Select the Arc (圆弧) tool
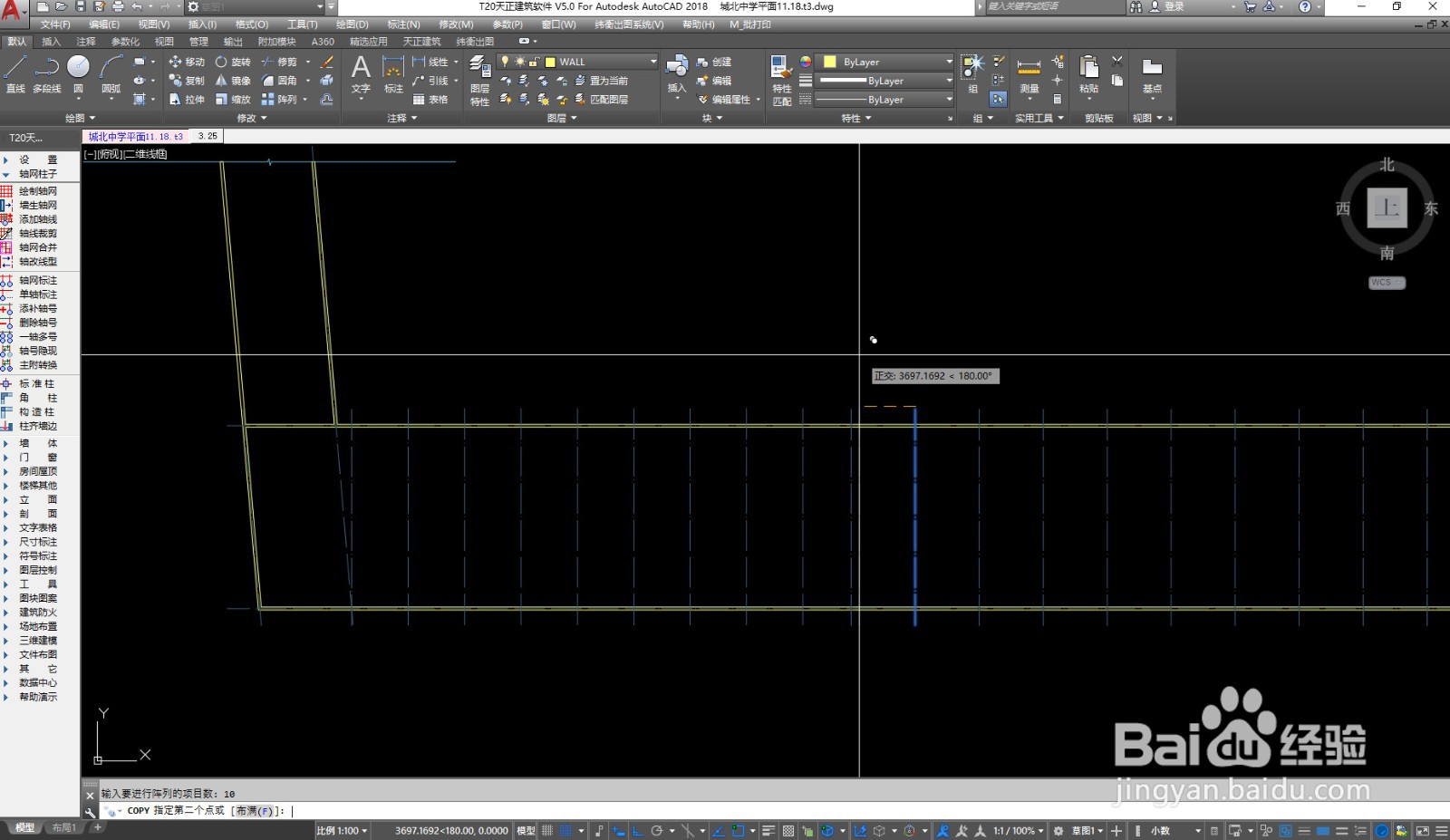 pyautogui.click(x=111, y=73)
